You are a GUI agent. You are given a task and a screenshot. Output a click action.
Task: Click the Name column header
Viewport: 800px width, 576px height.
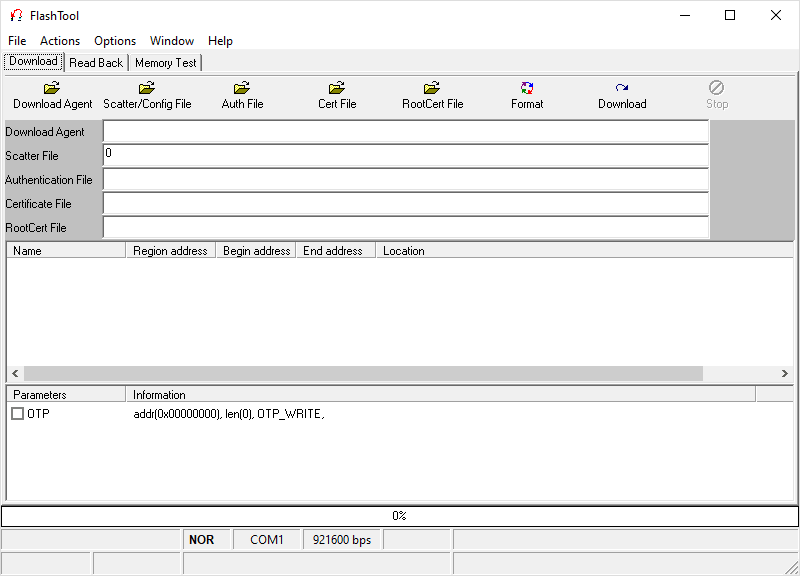coord(66,251)
